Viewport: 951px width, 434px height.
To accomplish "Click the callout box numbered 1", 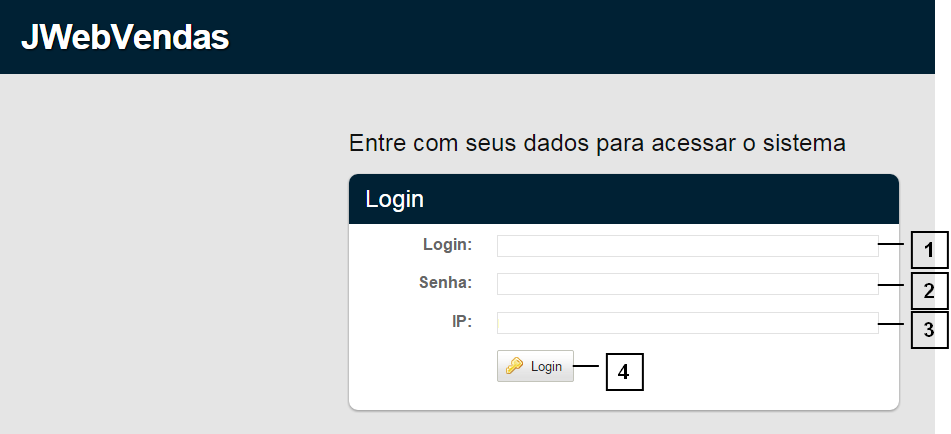I will pos(928,250).
